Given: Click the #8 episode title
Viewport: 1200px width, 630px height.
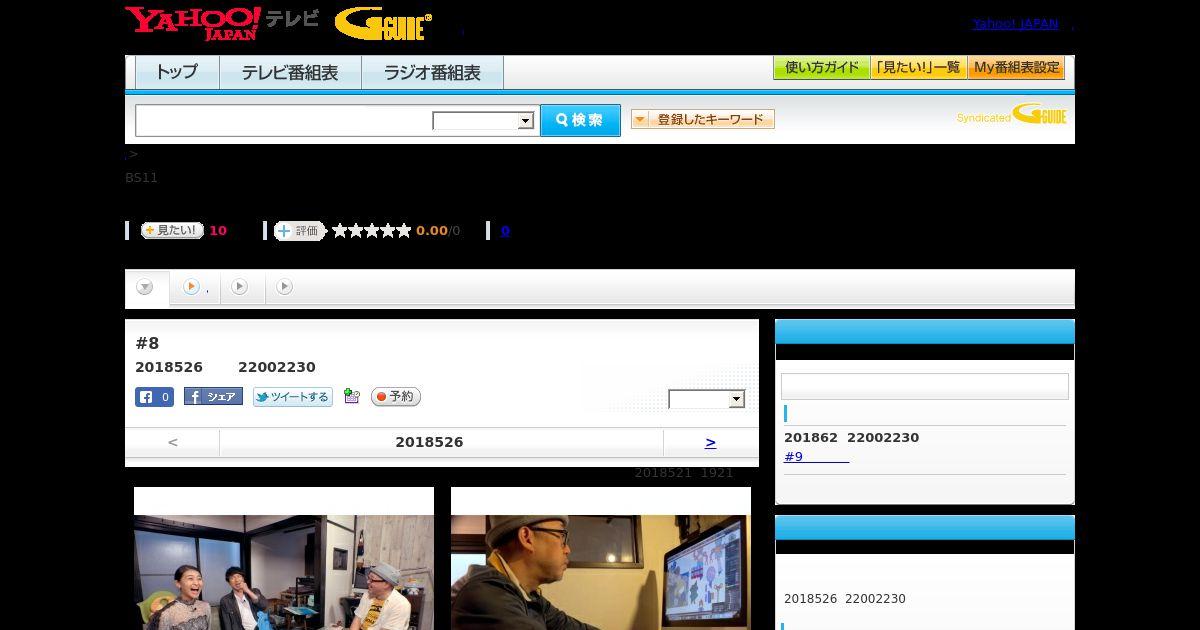Looking at the screenshot, I should coord(147,343).
